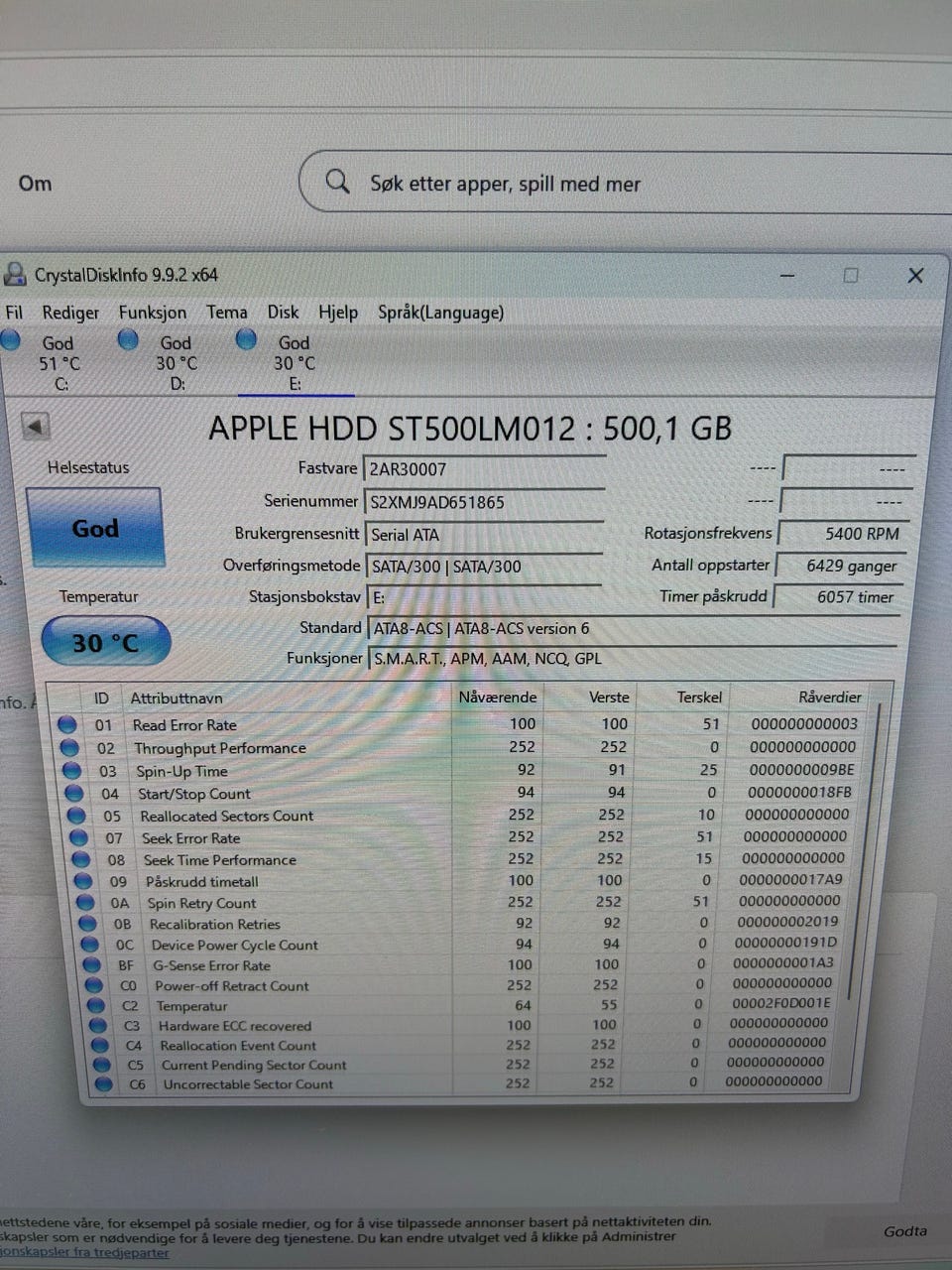This screenshot has width=952, height=1270.
Task: Click the status dot for Current Pending Sector Count
Action: (102, 1066)
